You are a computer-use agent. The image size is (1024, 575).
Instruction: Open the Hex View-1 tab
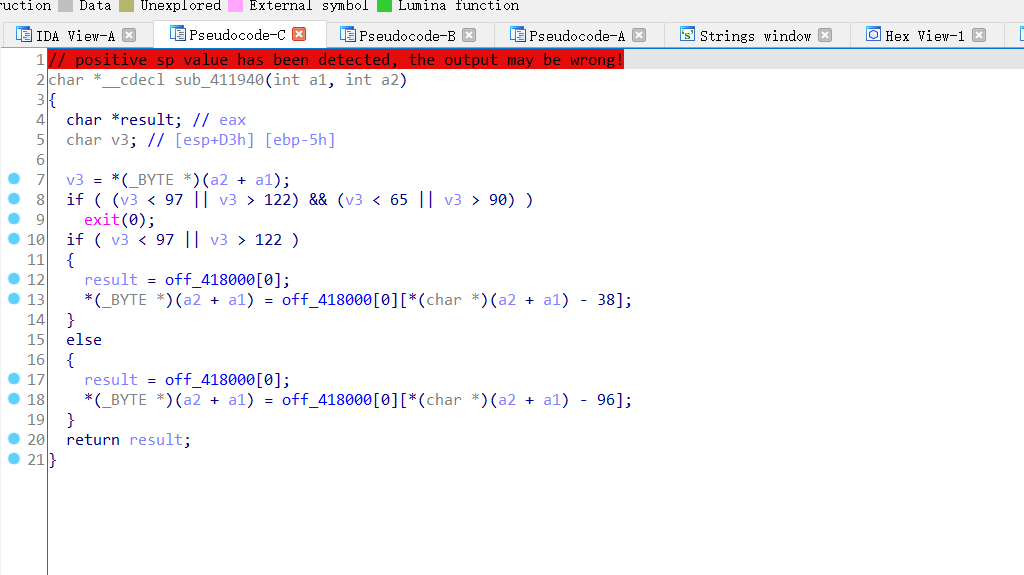pyautogui.click(x=925, y=36)
